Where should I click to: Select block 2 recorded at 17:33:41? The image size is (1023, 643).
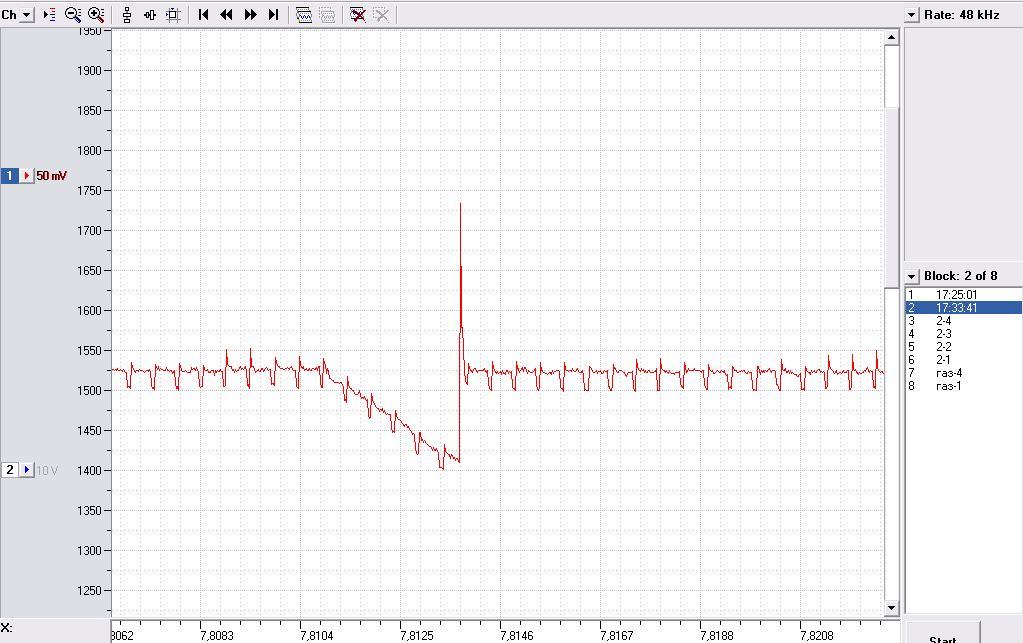(x=963, y=308)
